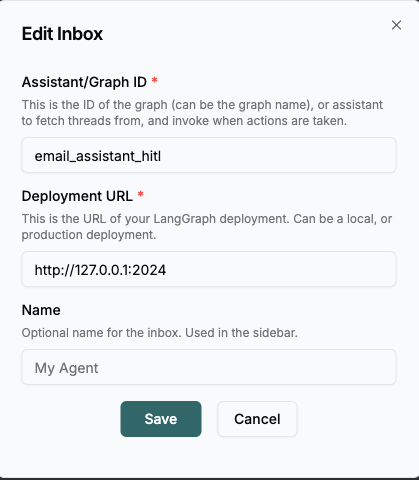This screenshot has width=419, height=480.
Task: Click the Edit Inbox dialog title
Action: pyautogui.click(x=62, y=34)
